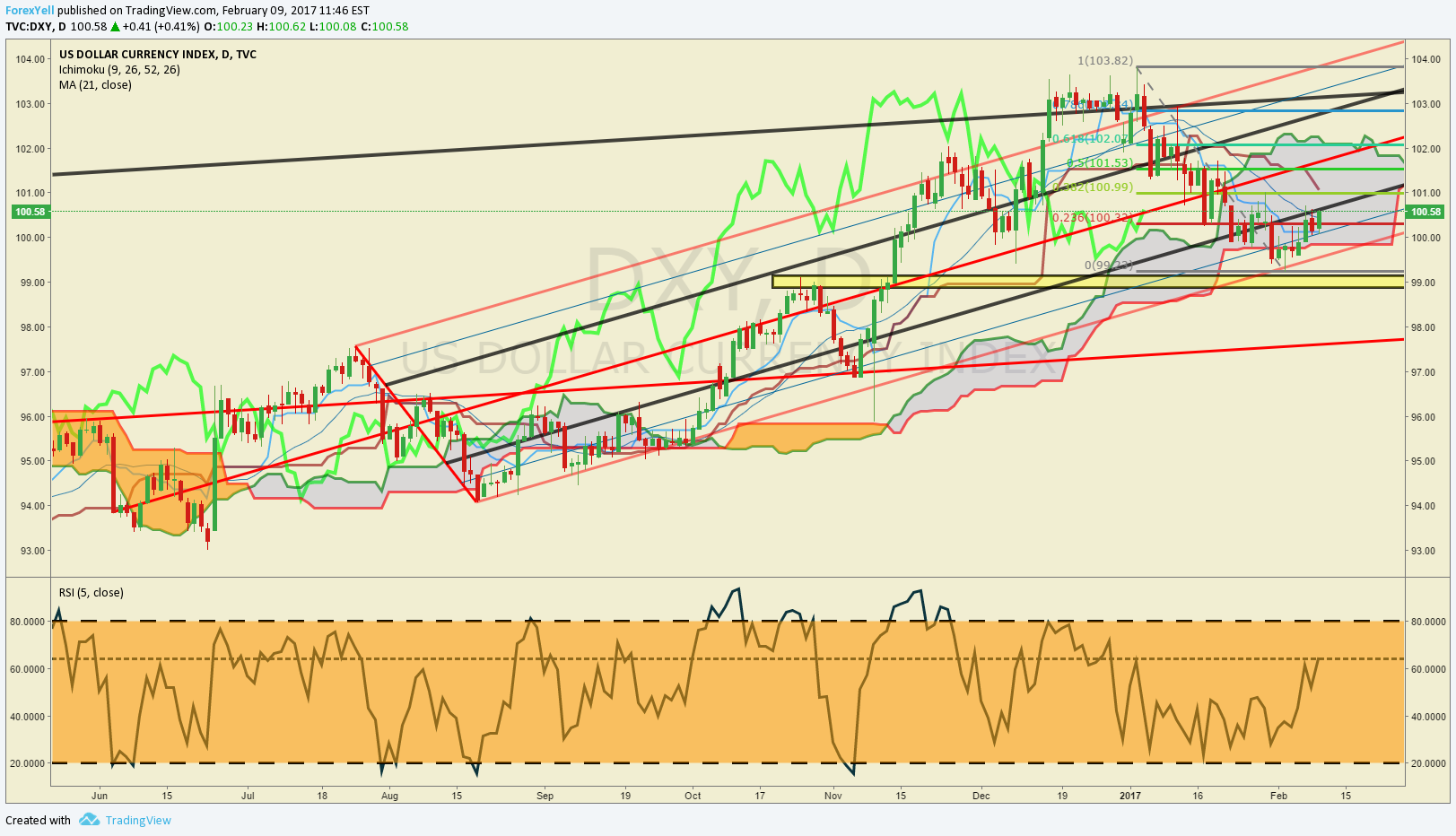Open the ForexYell author link
This screenshot has height=836, width=1456.
(30, 11)
